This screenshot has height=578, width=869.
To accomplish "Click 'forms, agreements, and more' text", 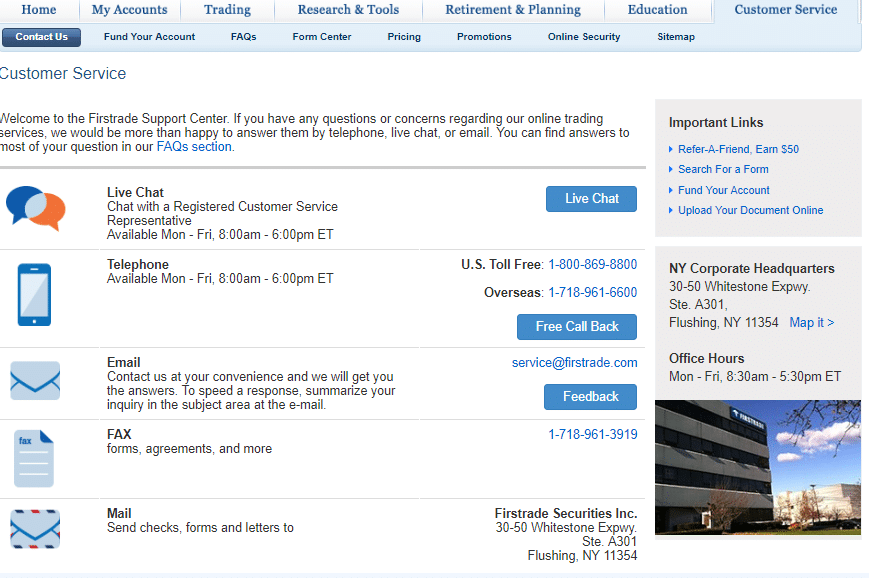I will coord(190,449).
